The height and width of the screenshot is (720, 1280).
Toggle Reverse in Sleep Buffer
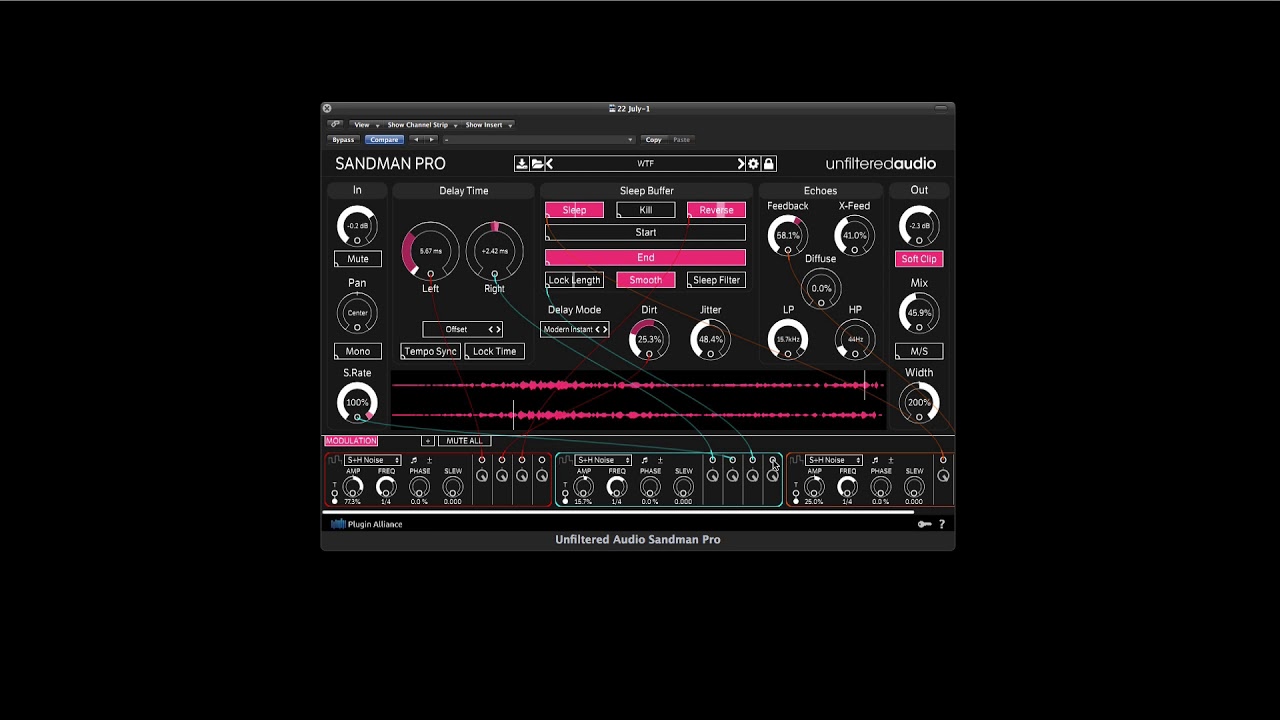coord(716,210)
